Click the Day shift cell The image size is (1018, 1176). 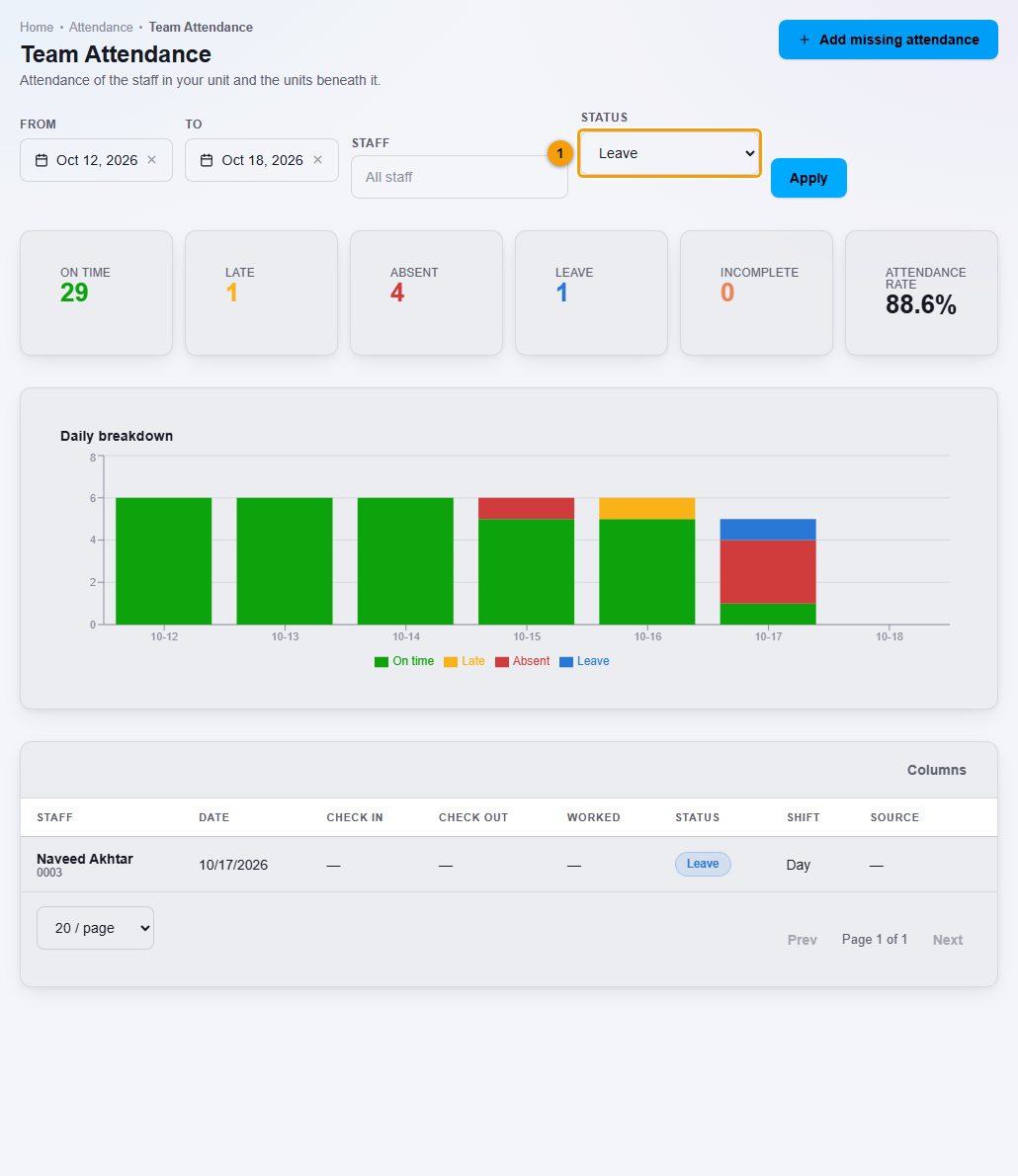(x=799, y=865)
